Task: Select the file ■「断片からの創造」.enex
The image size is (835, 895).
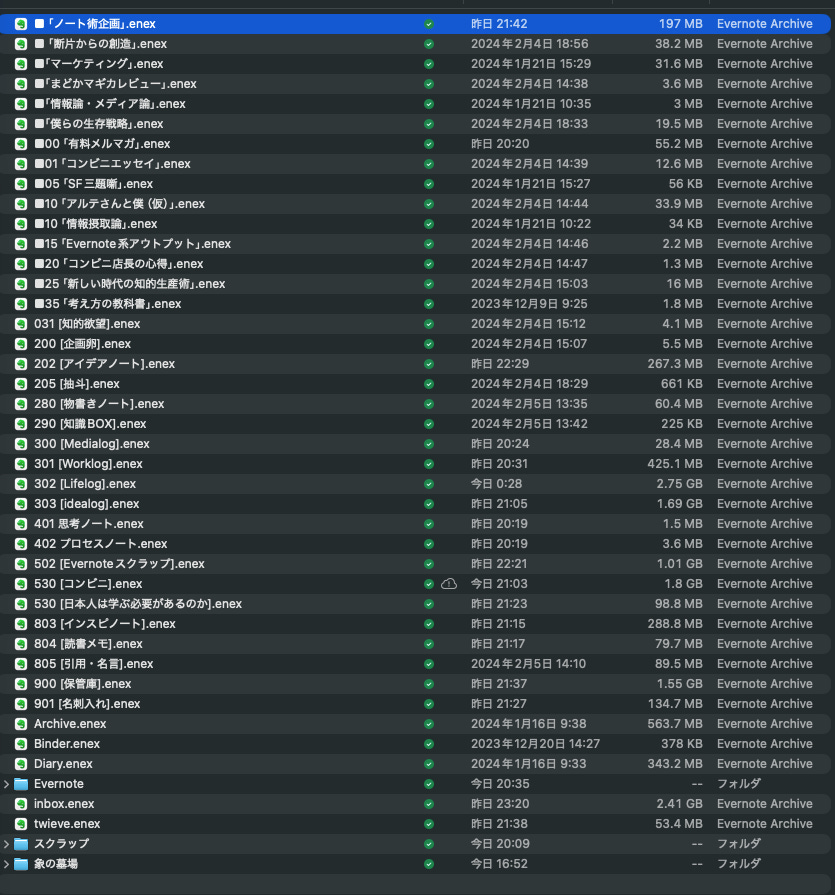Action: click(100, 44)
